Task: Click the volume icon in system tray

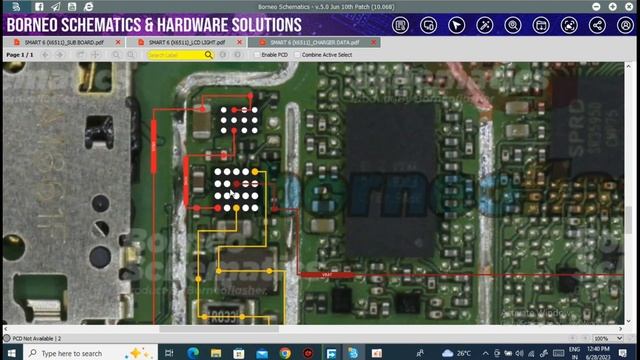Action: tap(520, 353)
